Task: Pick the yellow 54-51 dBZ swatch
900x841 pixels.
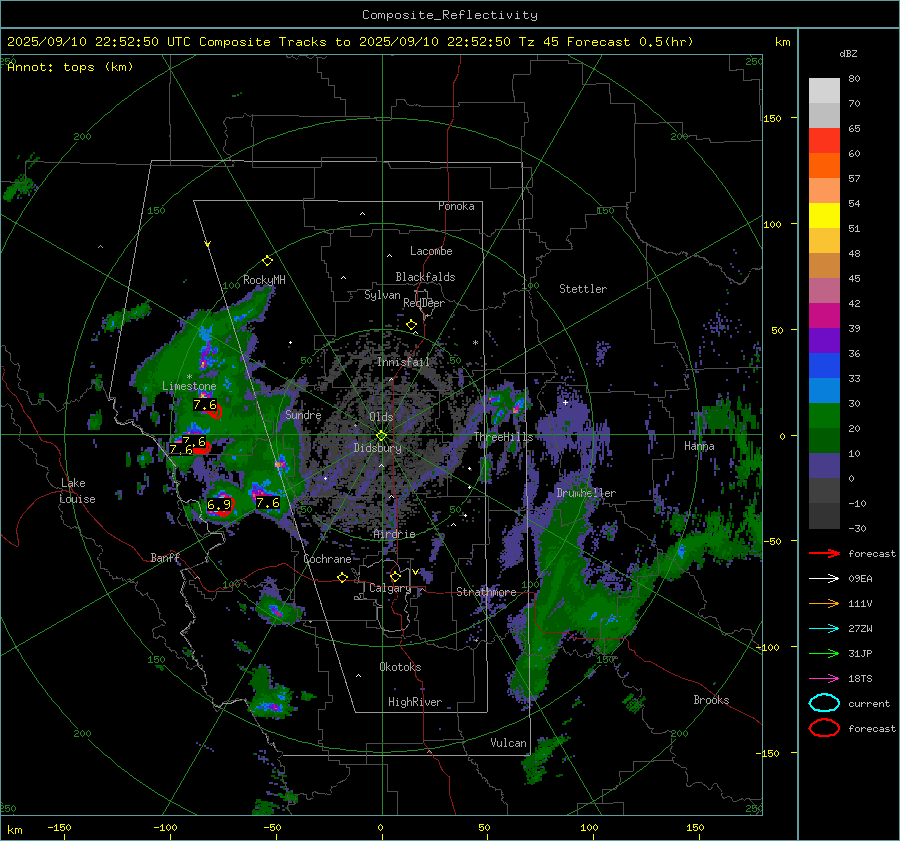Action: [x=824, y=216]
